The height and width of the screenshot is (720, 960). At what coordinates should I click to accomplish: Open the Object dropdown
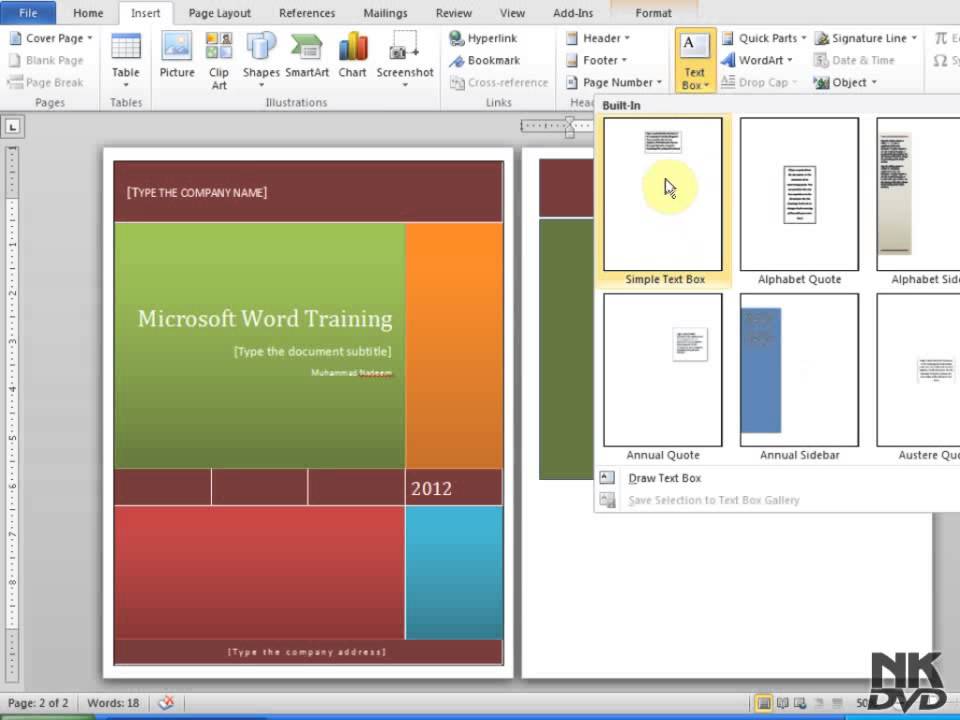846,82
